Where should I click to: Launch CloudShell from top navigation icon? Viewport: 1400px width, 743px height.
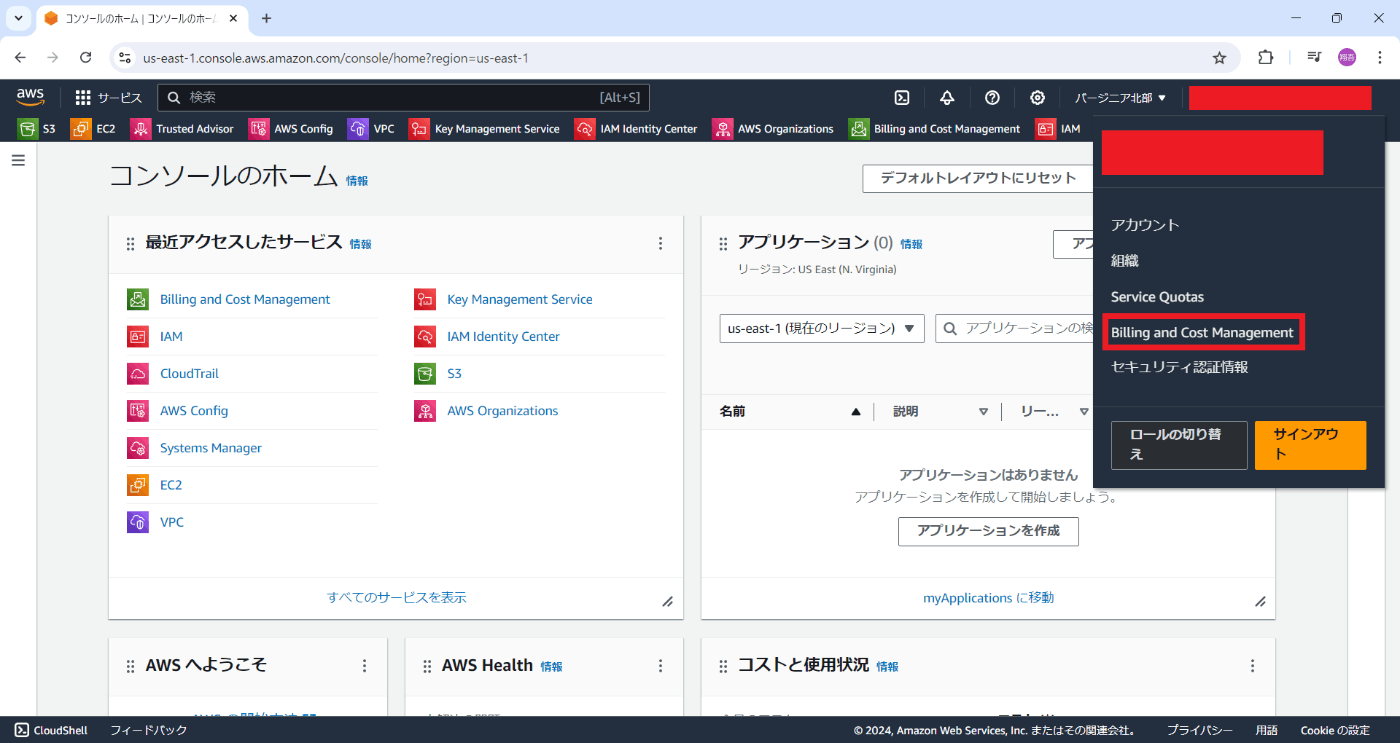[x=901, y=97]
